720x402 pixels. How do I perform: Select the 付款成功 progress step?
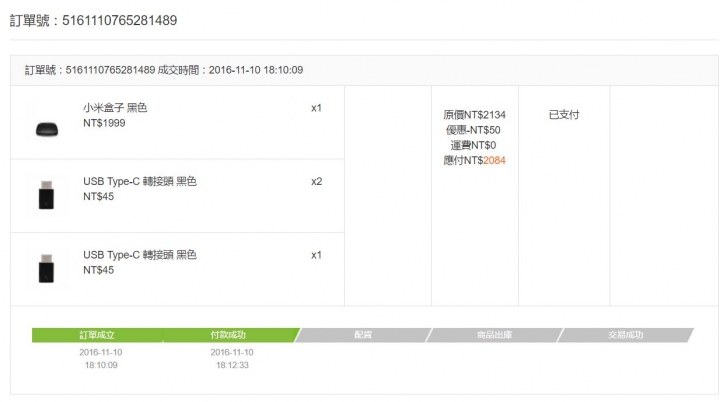coord(228,335)
